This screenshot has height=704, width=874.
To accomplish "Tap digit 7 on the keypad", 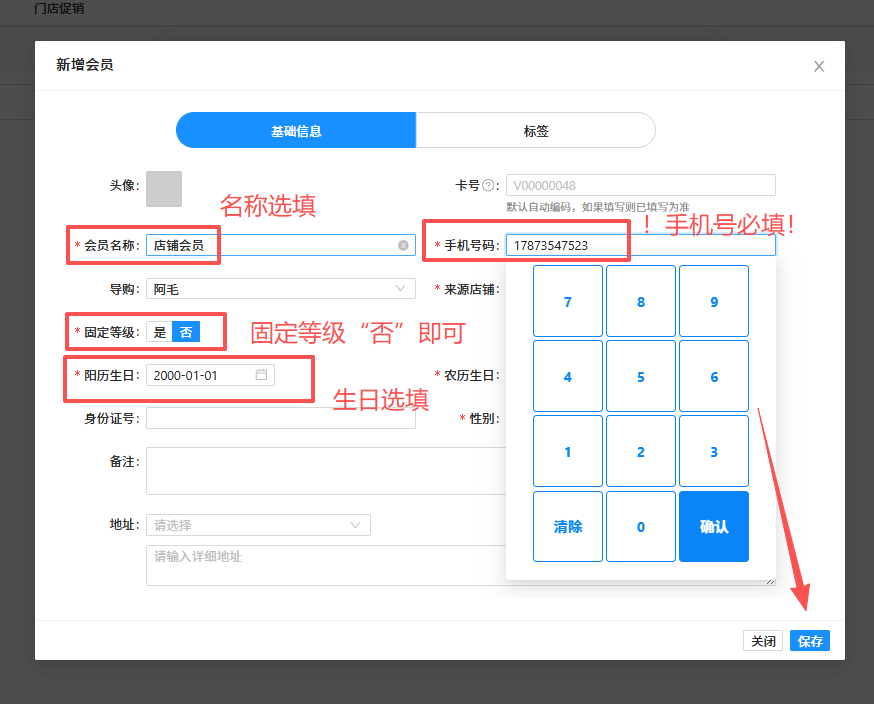I will point(568,301).
